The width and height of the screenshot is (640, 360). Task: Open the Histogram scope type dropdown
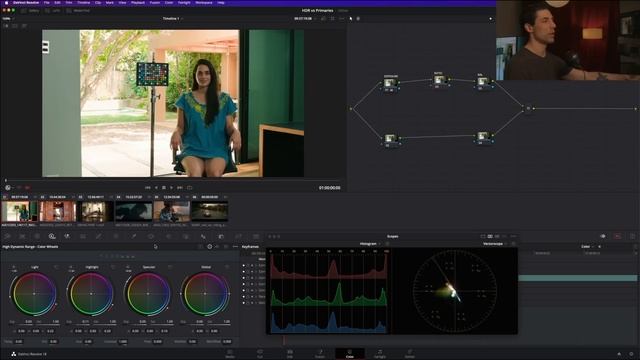tap(370, 244)
